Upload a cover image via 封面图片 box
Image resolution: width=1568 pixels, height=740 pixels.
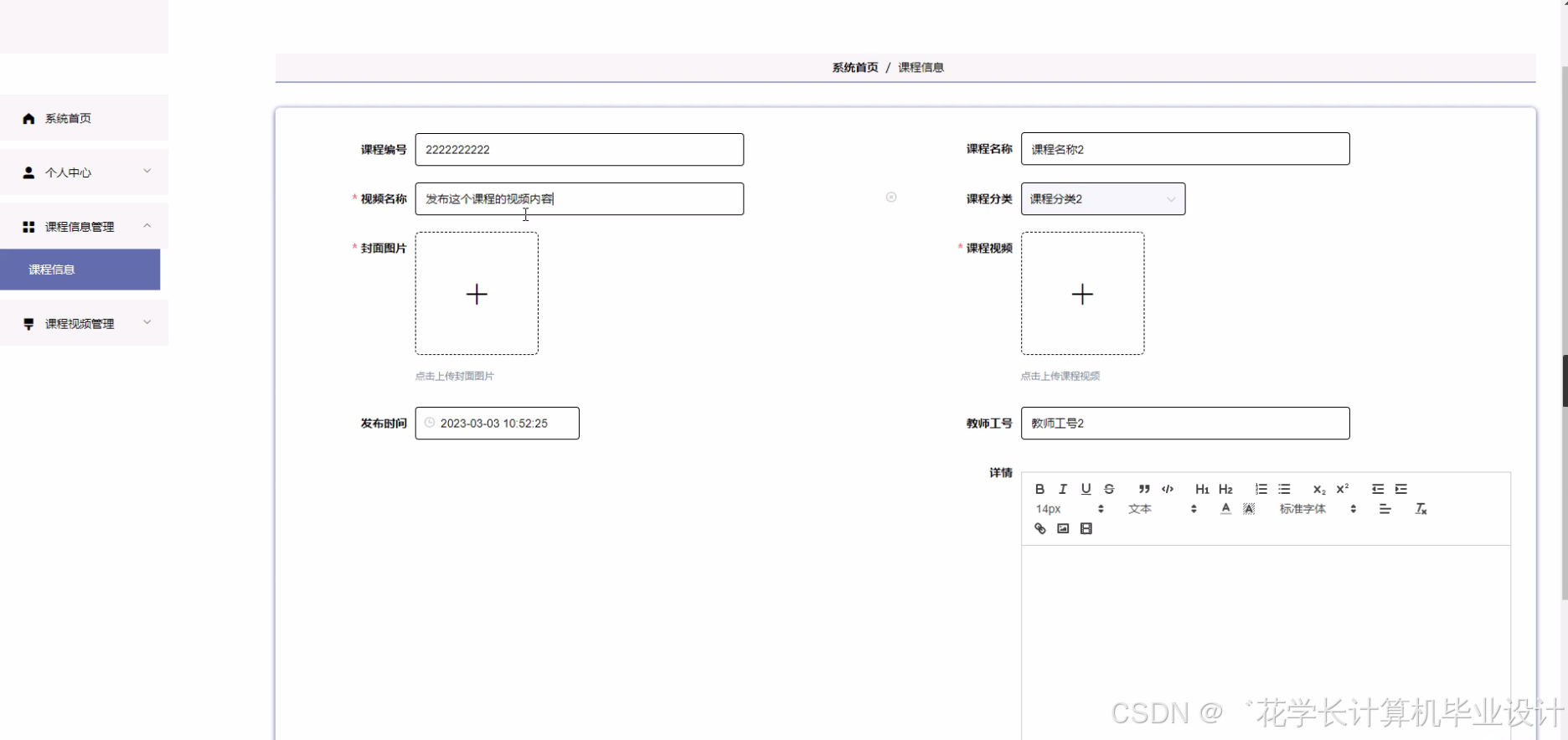(x=477, y=294)
